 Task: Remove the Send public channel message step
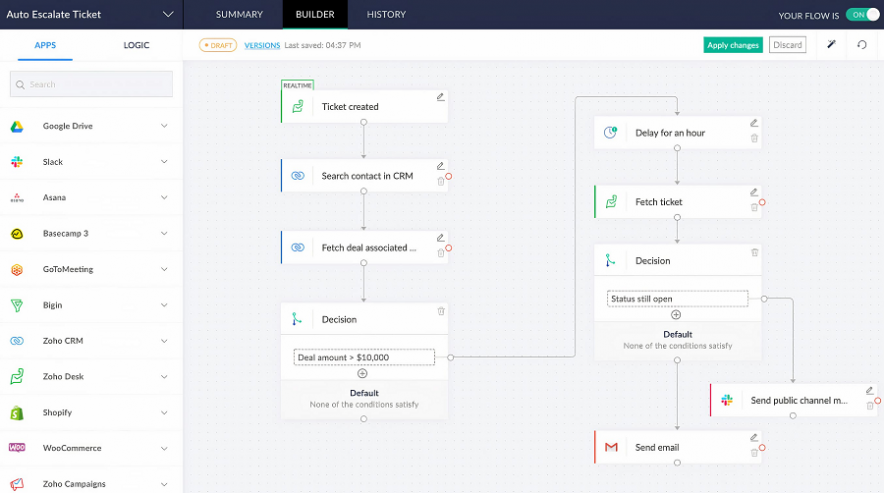[869, 405]
